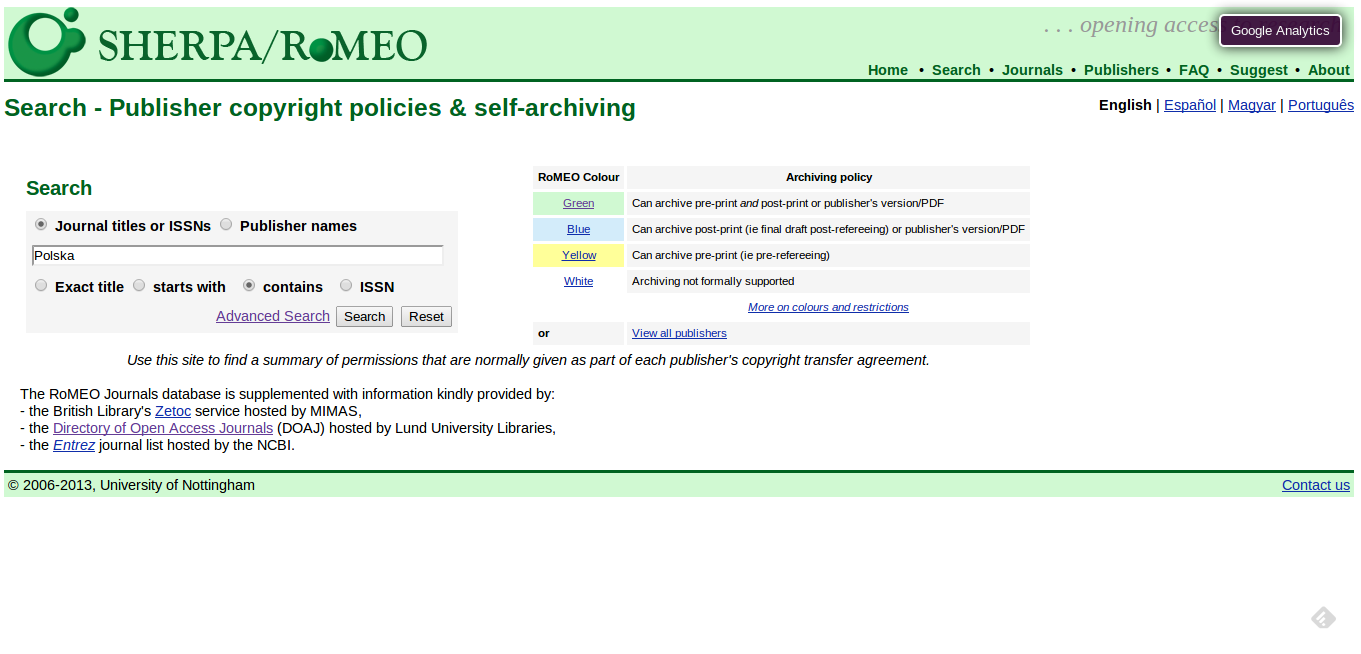Image resolution: width=1361 pixels, height=654 pixels.
Task: Click 'Can archive pre-print (ie pre-refereeing)' cell
Action: coord(828,255)
